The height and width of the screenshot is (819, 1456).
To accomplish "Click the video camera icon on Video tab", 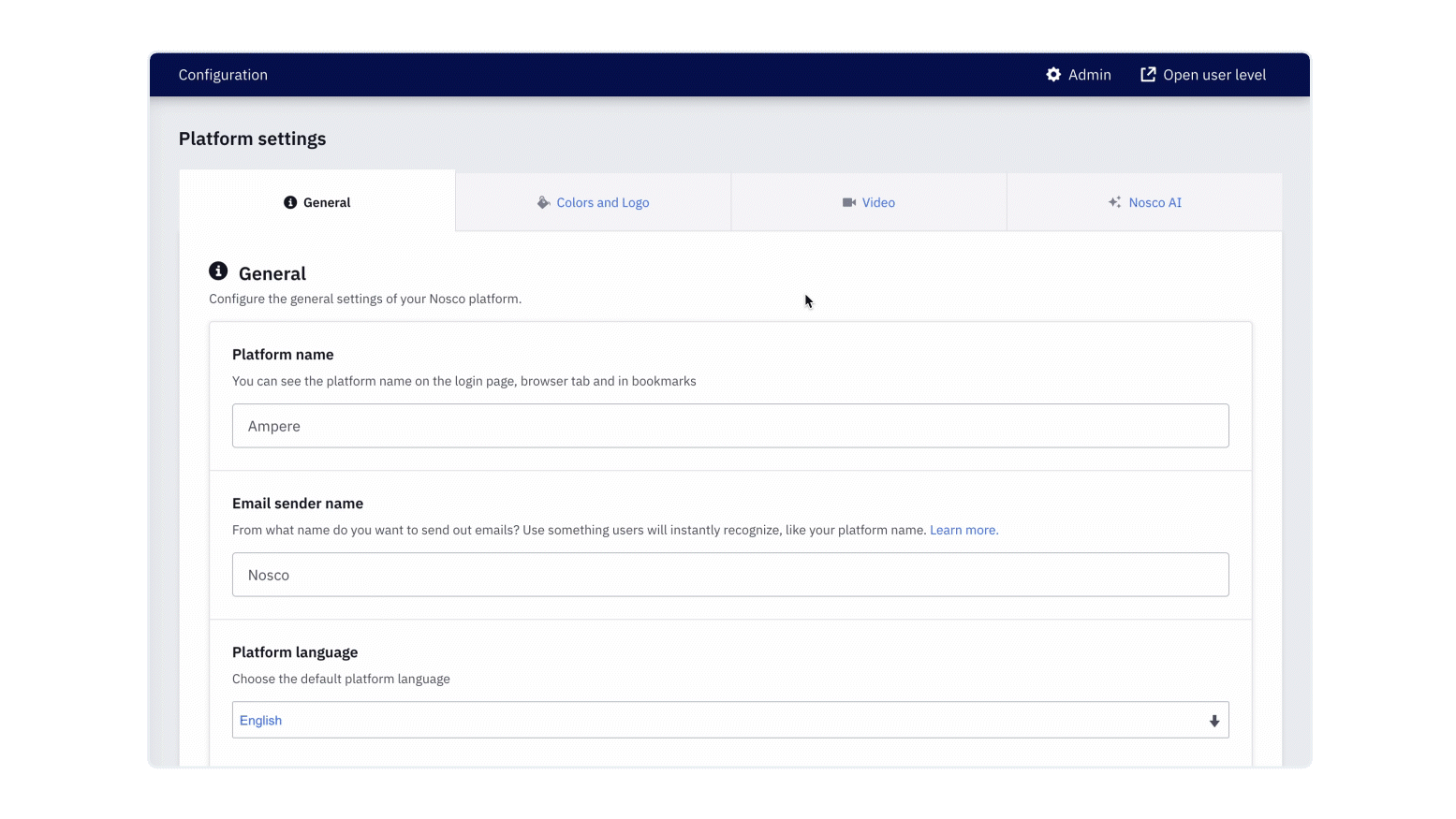I will point(849,202).
